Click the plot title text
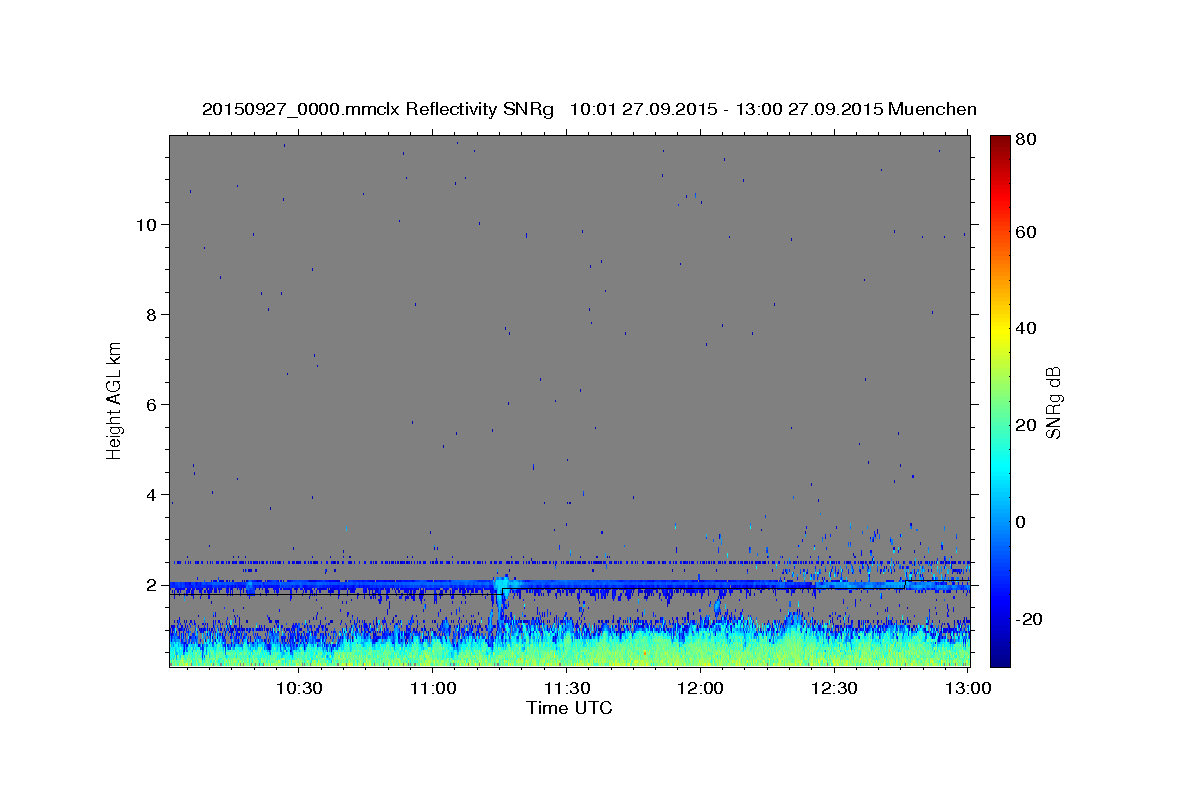 pyautogui.click(x=589, y=109)
